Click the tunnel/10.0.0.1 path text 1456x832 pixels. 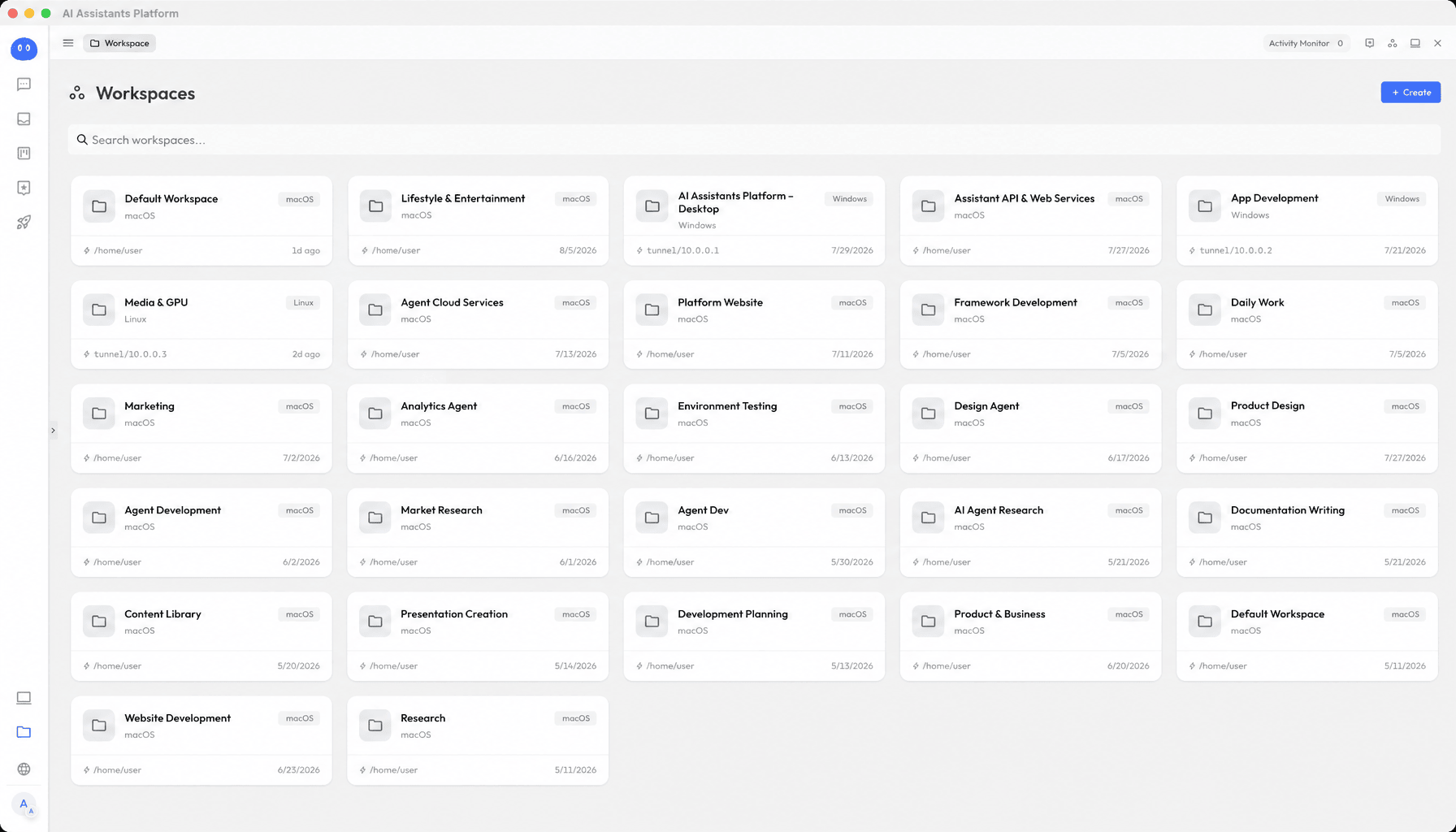coord(682,250)
